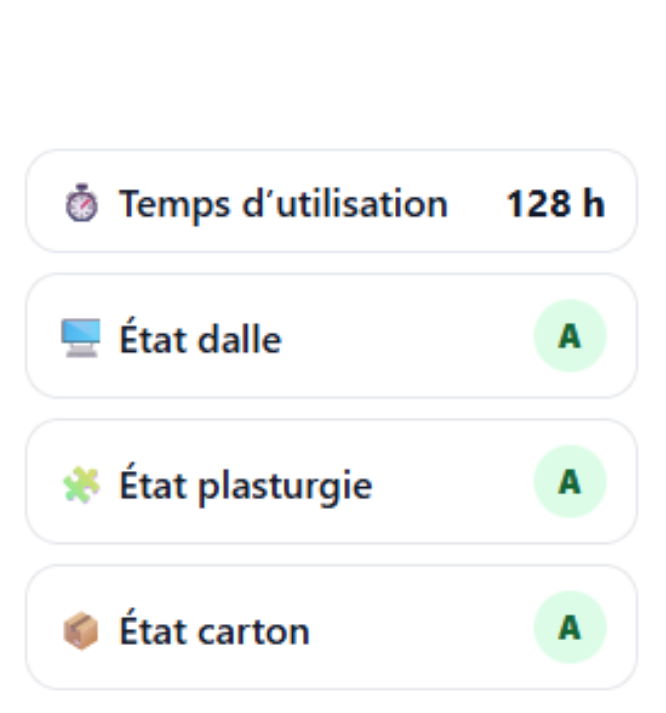Click the monitor icon for État dalle

click(80, 339)
